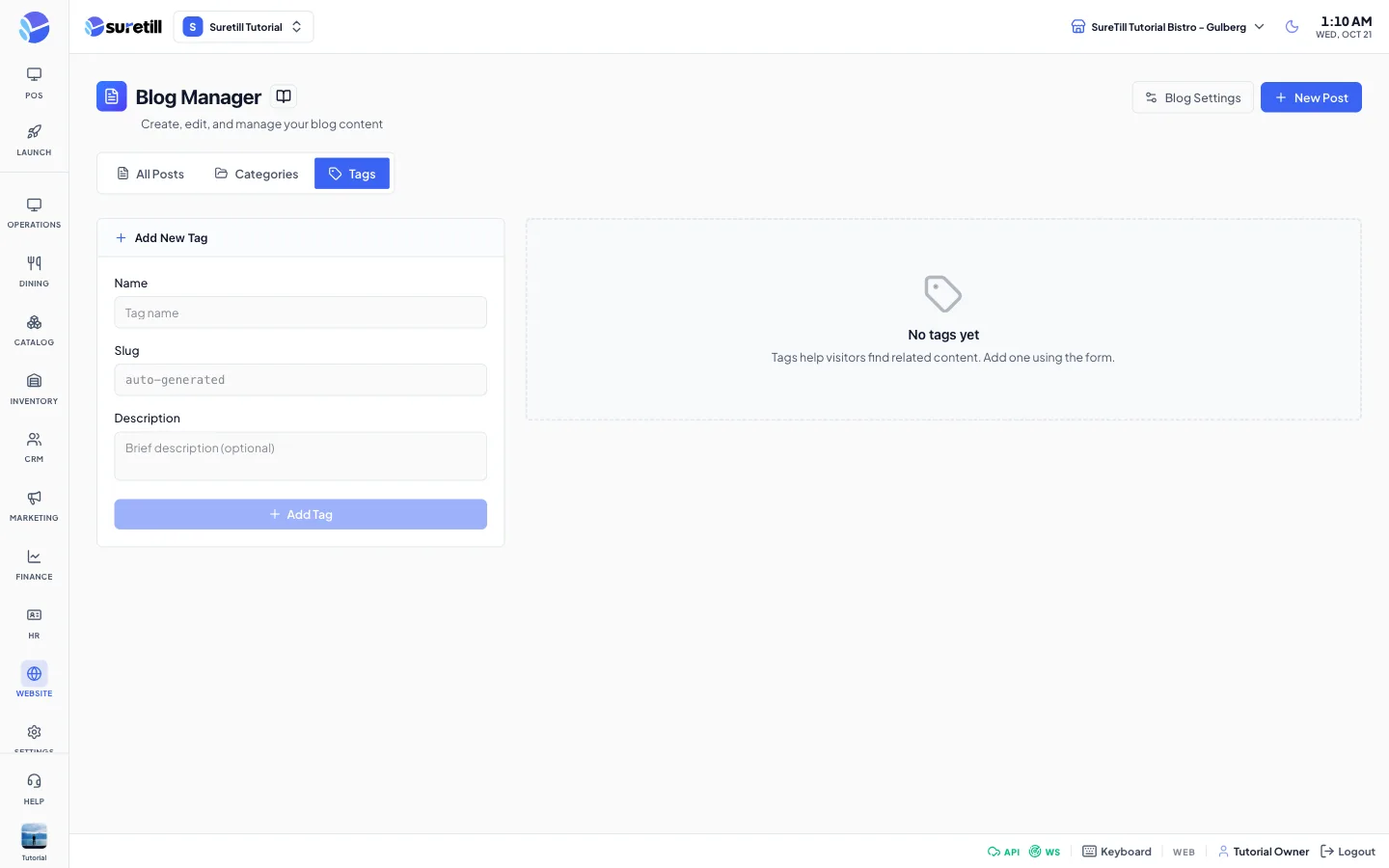Screen dimensions: 1389x868
Task: Switch to All Posts tab
Action: pyautogui.click(x=150, y=174)
